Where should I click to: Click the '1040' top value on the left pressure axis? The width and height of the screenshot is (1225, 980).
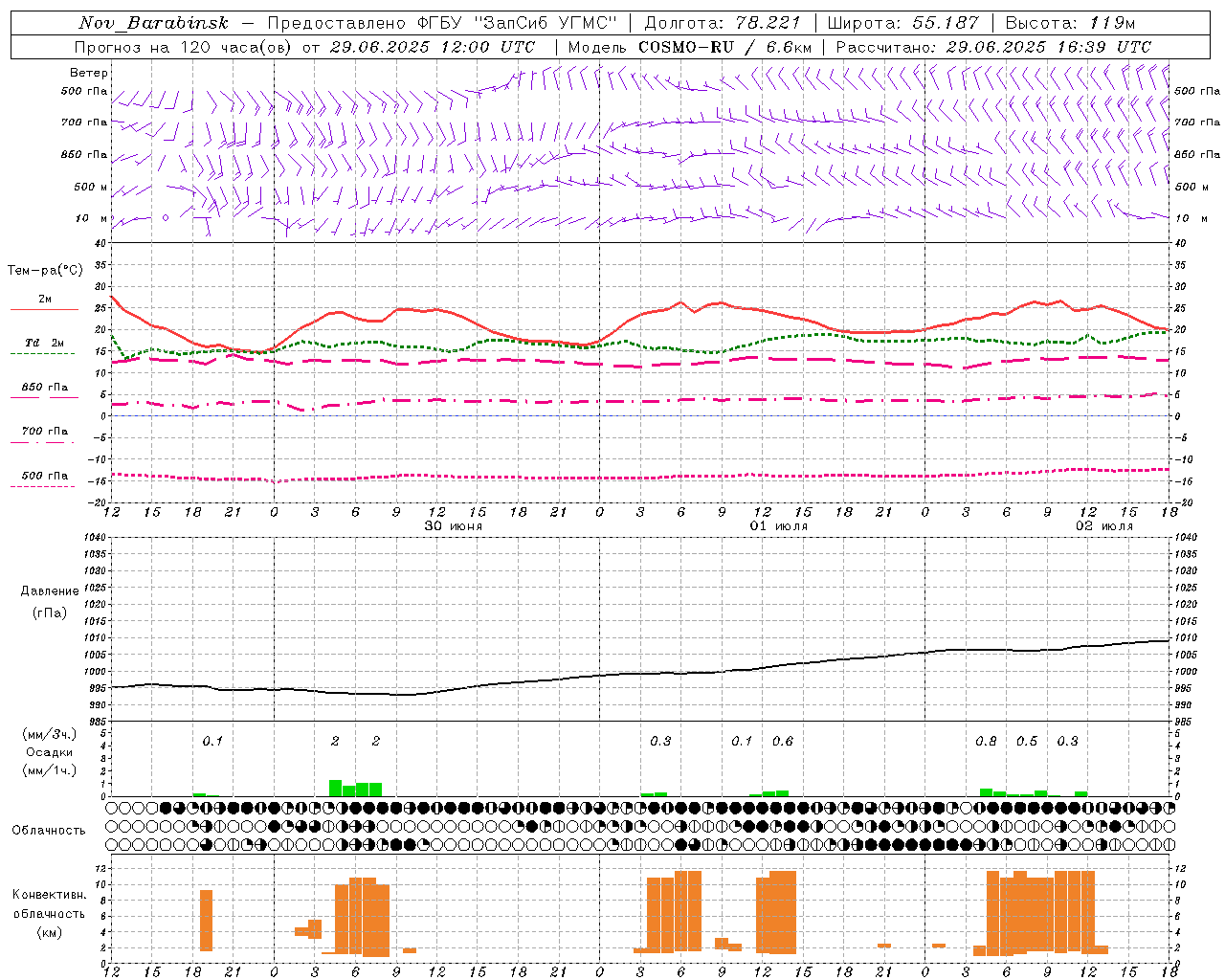(x=95, y=538)
